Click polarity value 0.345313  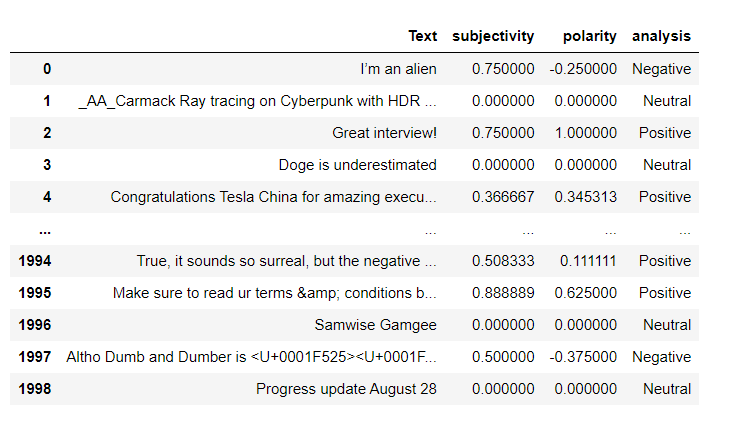586,197
